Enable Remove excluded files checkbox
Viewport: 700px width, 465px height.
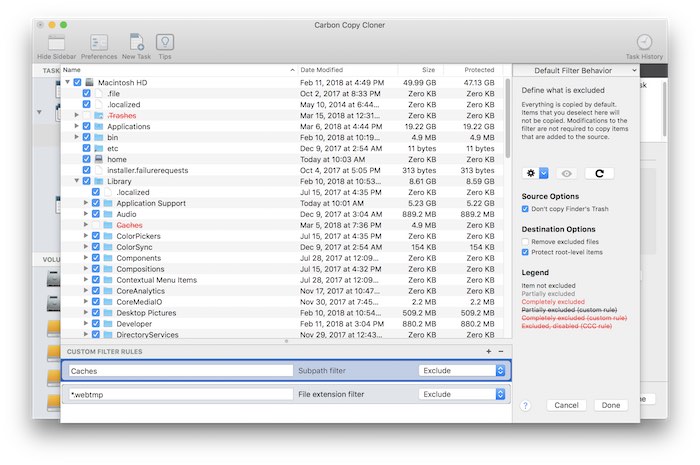pos(525,241)
